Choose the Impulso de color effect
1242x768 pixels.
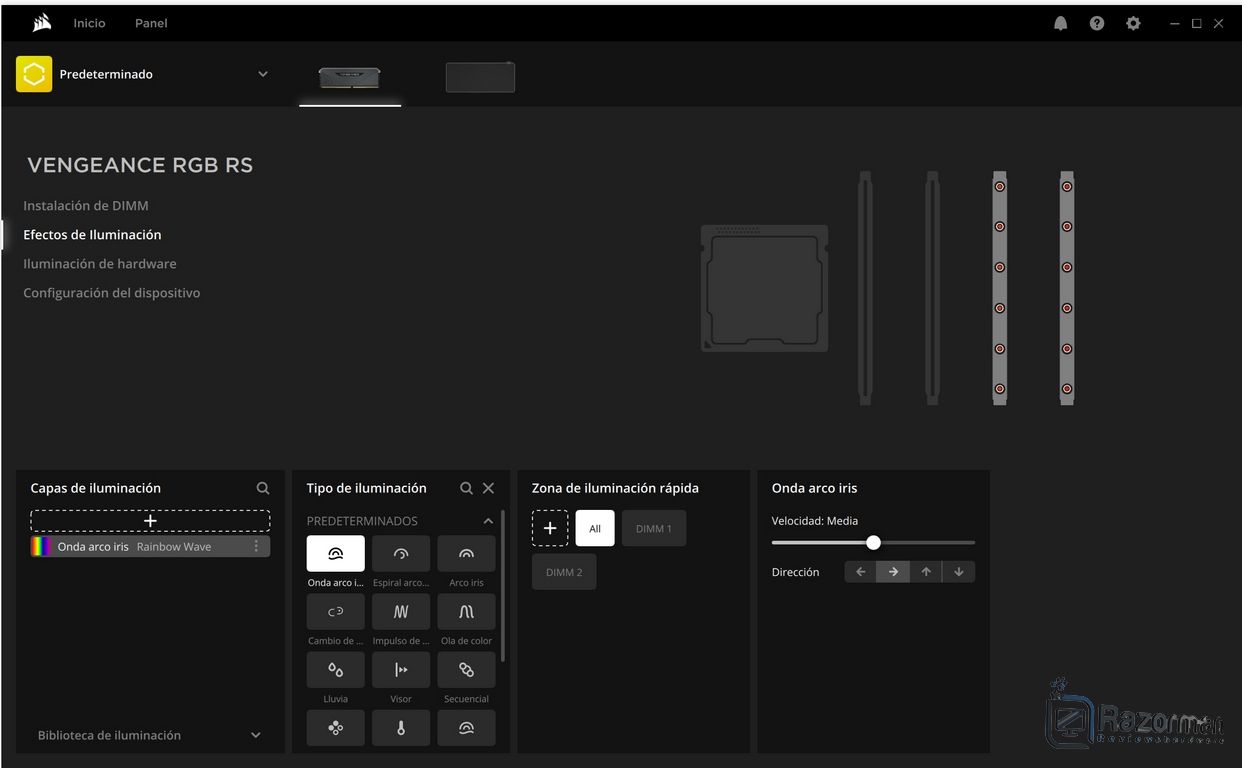[x=401, y=612]
